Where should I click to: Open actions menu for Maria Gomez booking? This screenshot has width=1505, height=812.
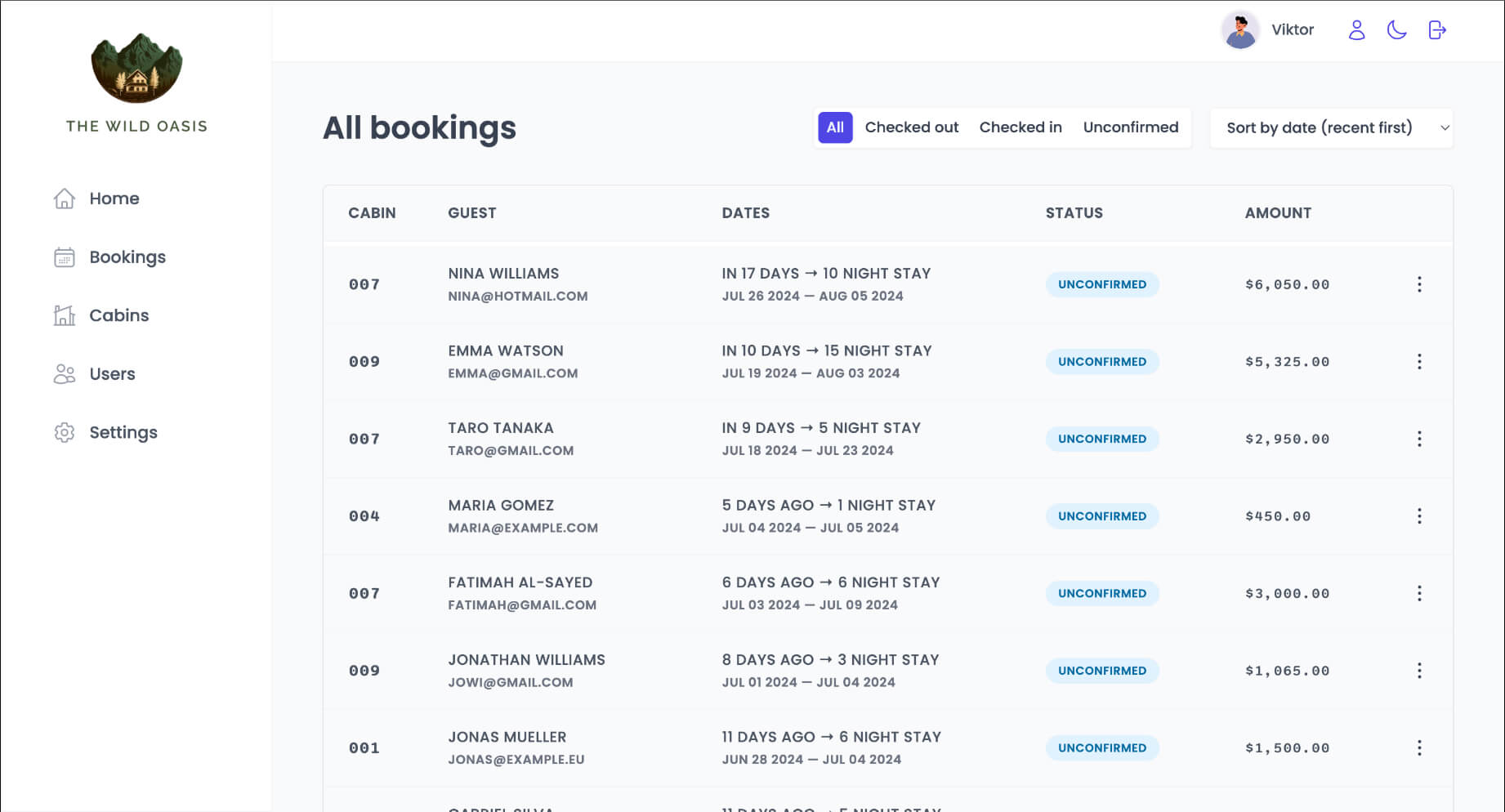click(x=1419, y=516)
